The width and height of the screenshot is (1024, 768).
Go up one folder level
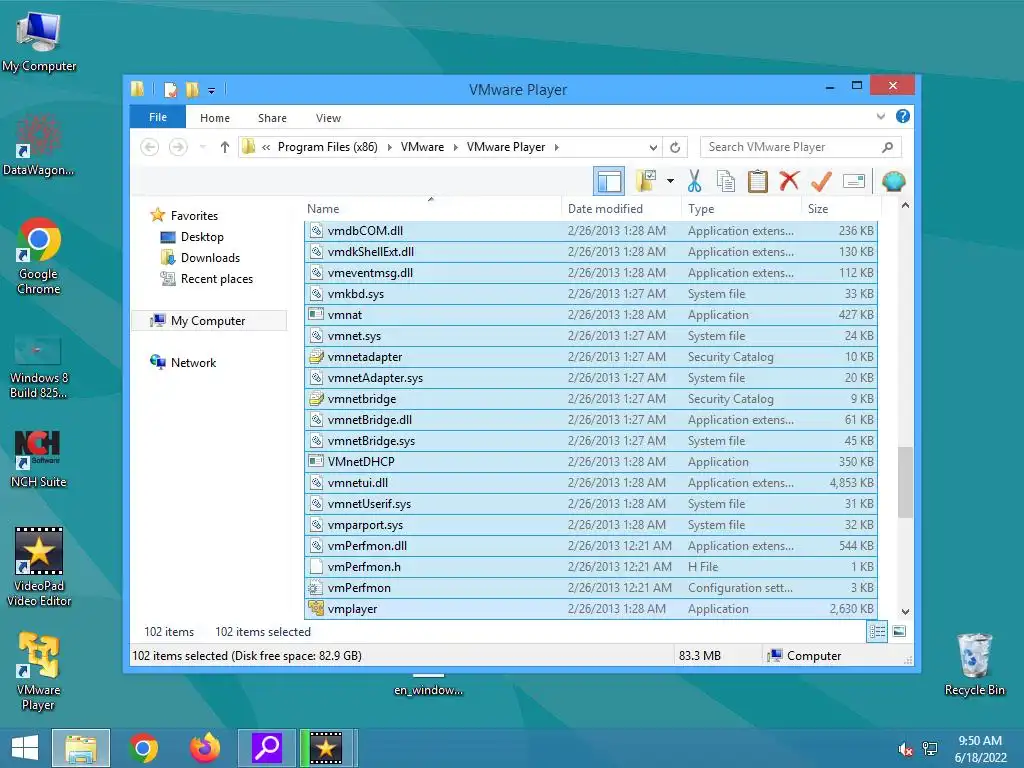[x=225, y=147]
